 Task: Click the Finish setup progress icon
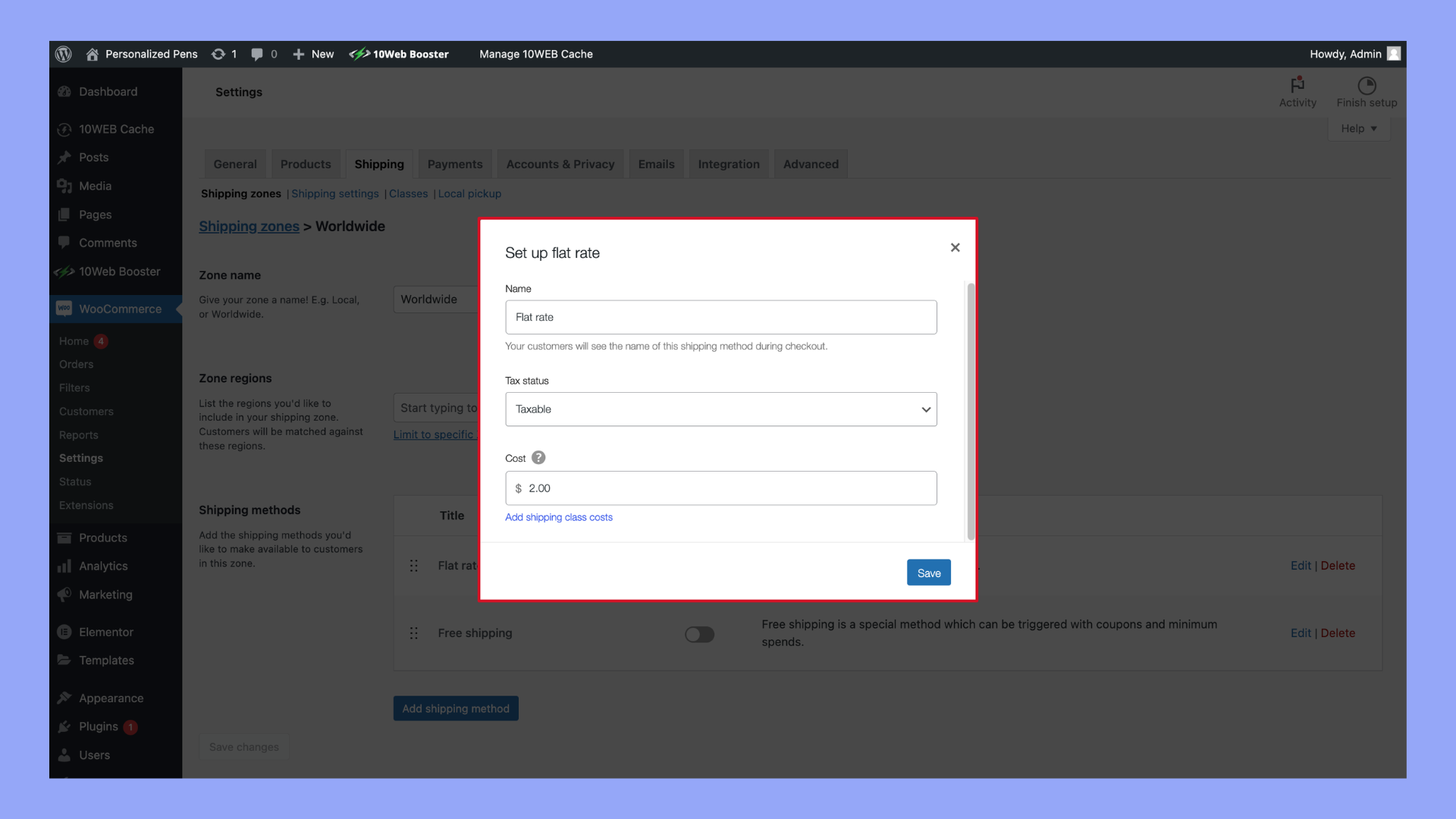[x=1367, y=85]
